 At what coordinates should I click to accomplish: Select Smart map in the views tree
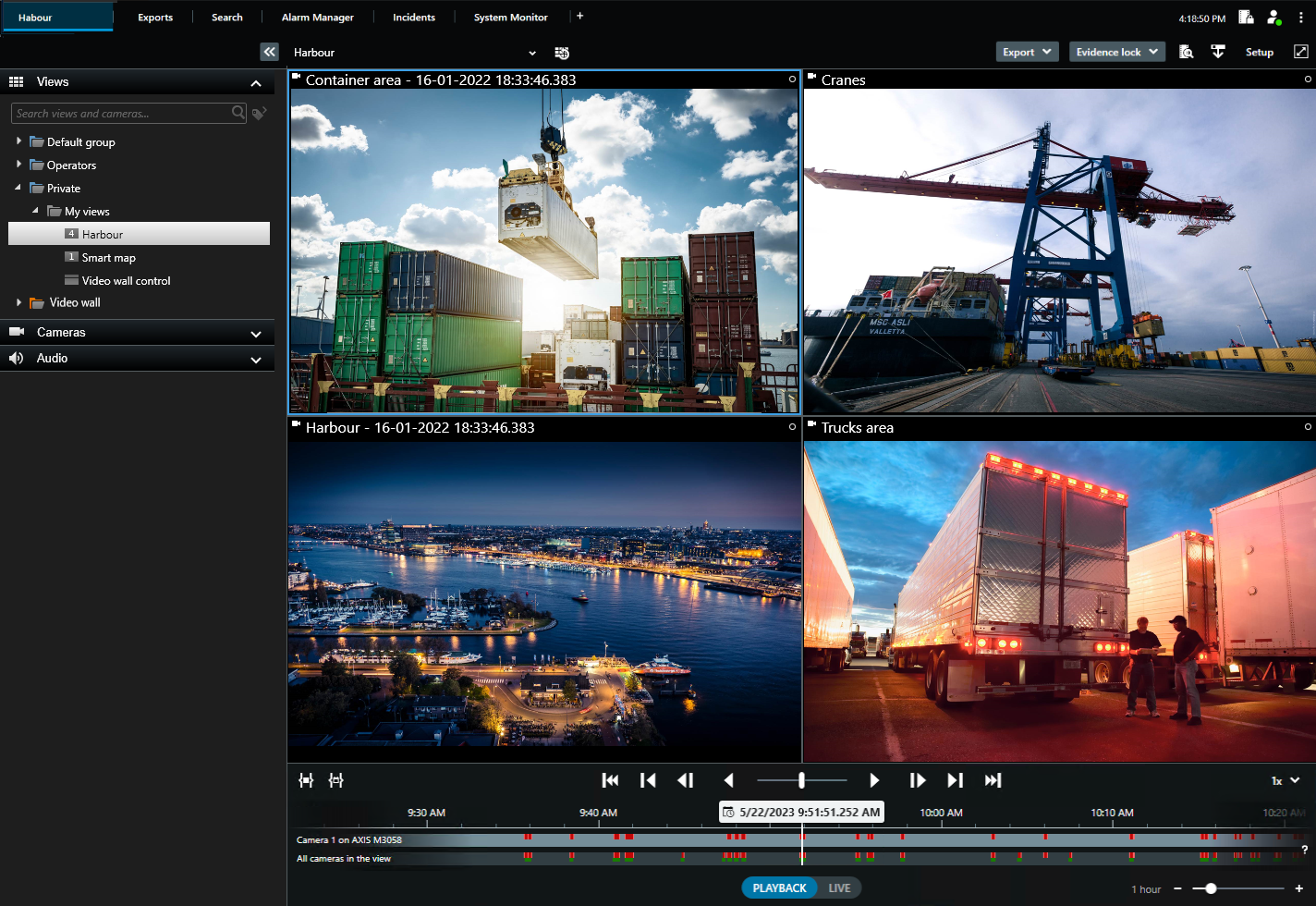[108, 258]
